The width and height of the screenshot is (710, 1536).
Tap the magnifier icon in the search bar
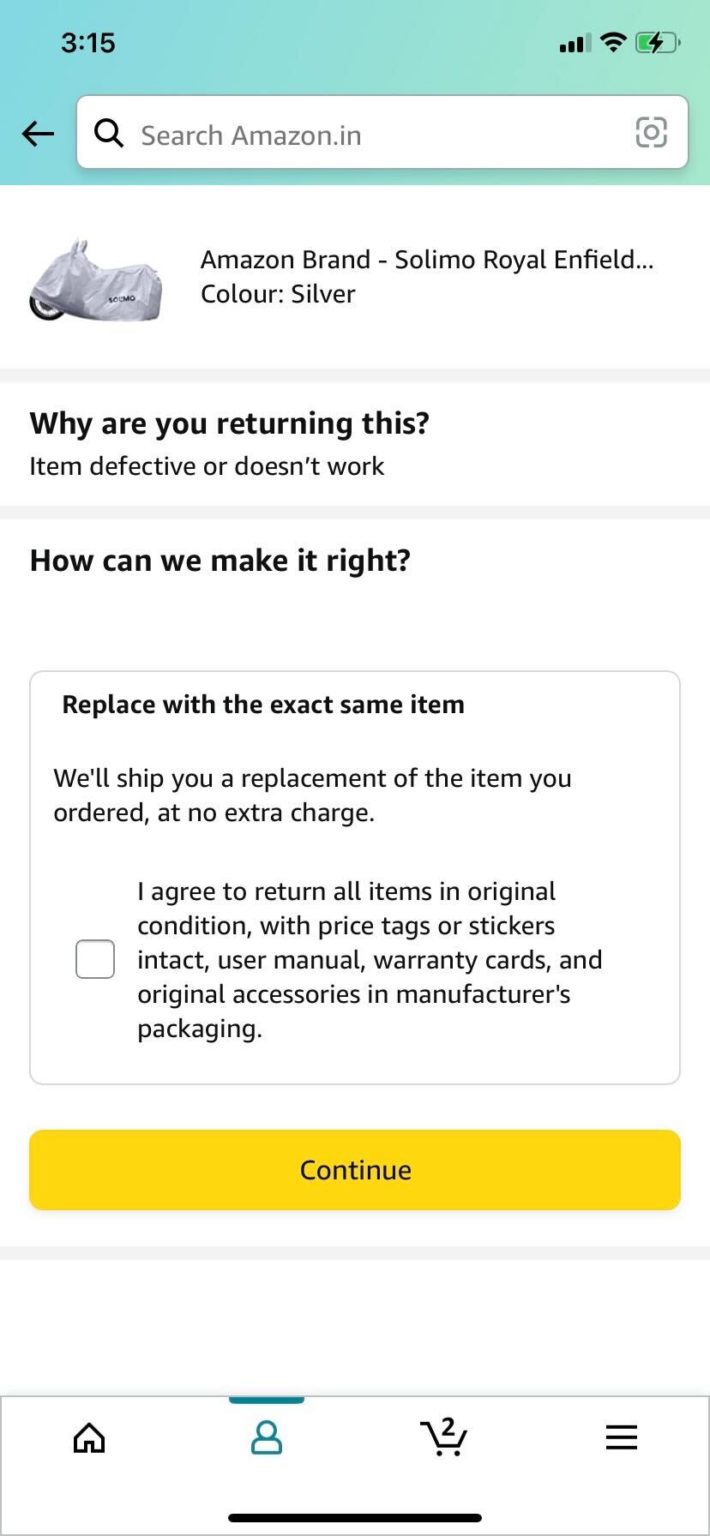(x=109, y=133)
